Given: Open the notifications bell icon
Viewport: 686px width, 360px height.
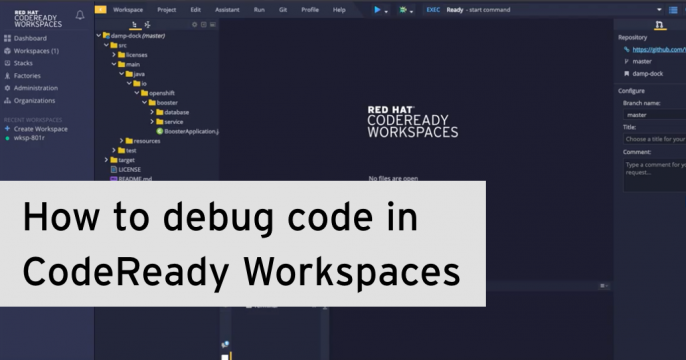Looking at the screenshot, I should [x=80, y=15].
